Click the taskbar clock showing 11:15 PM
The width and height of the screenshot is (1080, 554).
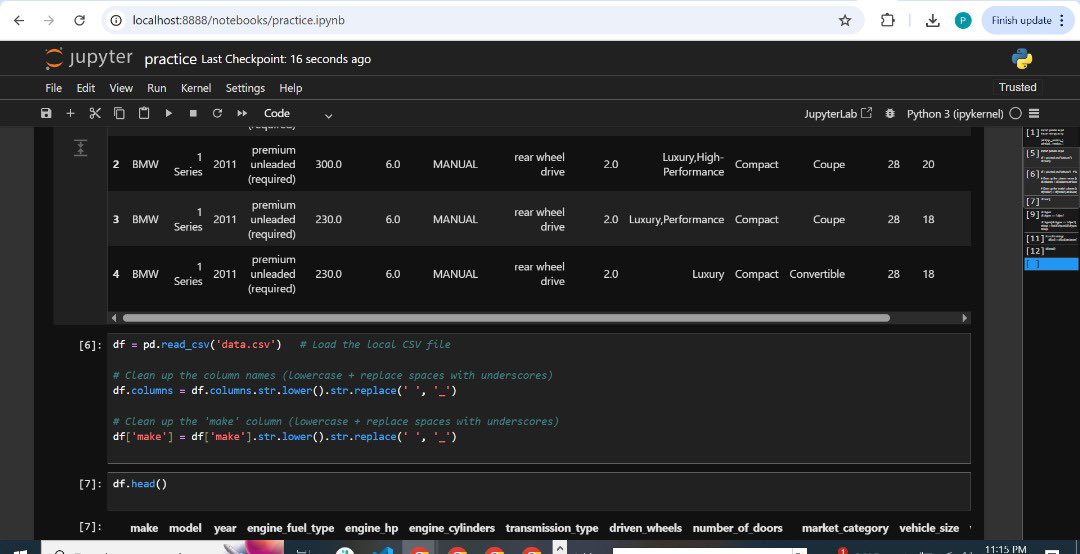tap(1006, 549)
